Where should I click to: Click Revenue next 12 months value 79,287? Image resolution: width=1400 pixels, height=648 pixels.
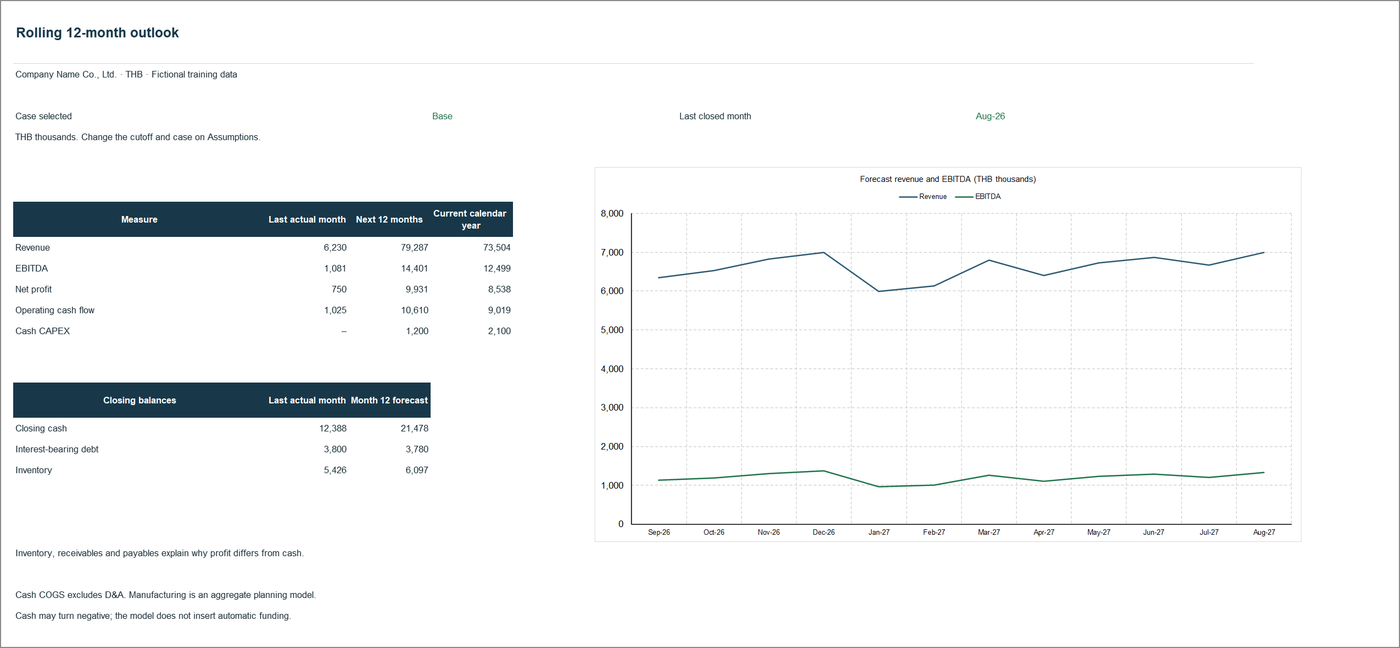click(414, 247)
